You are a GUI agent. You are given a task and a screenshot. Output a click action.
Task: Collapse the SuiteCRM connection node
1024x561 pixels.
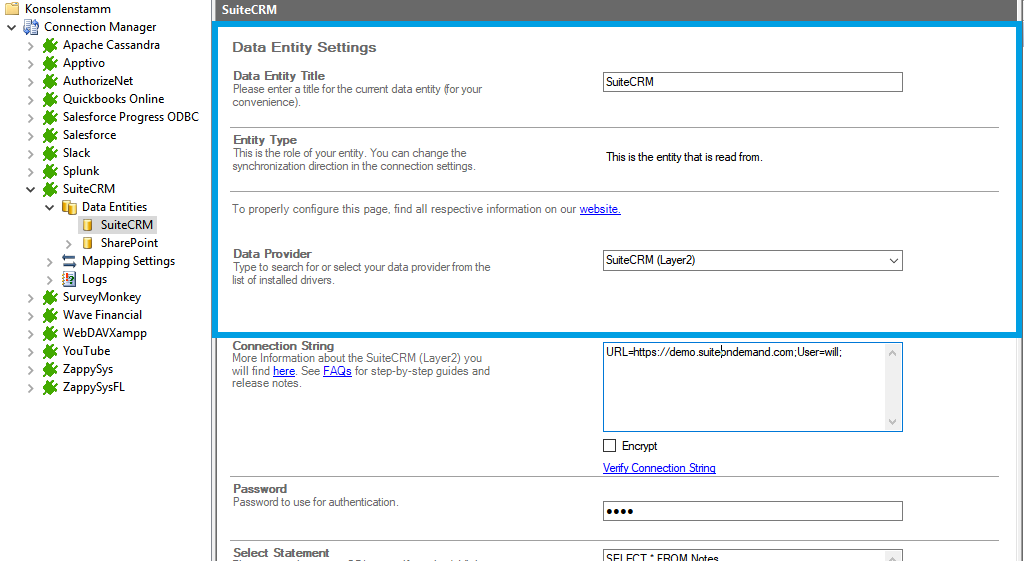[x=30, y=189]
